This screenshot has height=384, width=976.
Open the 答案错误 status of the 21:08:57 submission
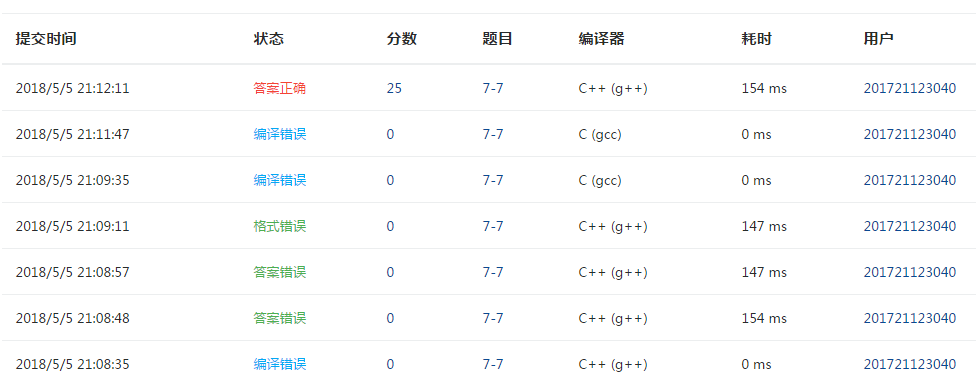(x=279, y=273)
